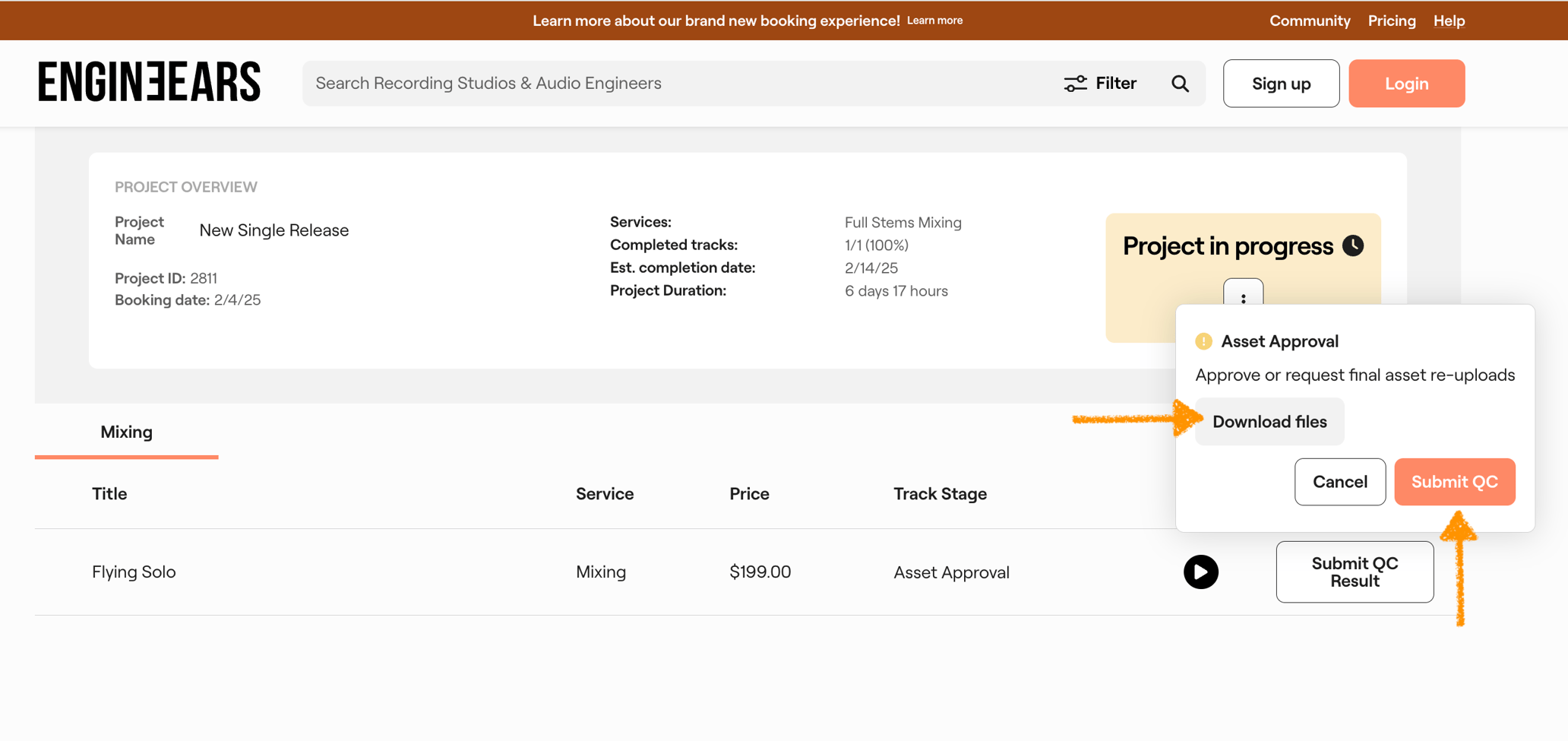This screenshot has height=741, width=1568.
Task: Click Learn more in the top banner
Action: pos(934,21)
